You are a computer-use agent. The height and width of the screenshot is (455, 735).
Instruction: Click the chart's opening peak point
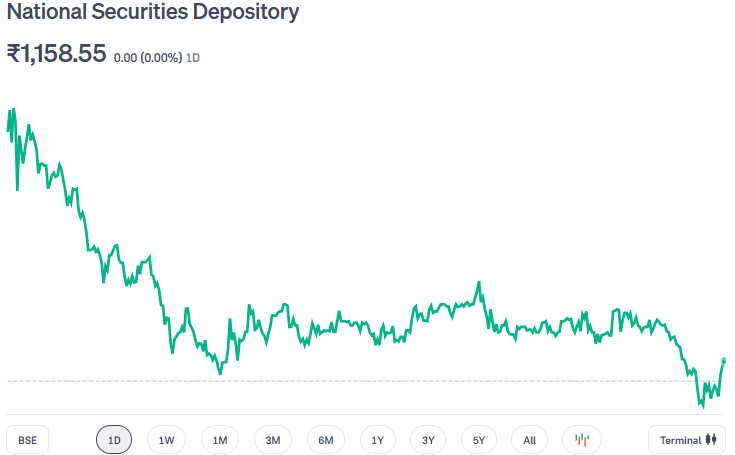pos(12,109)
